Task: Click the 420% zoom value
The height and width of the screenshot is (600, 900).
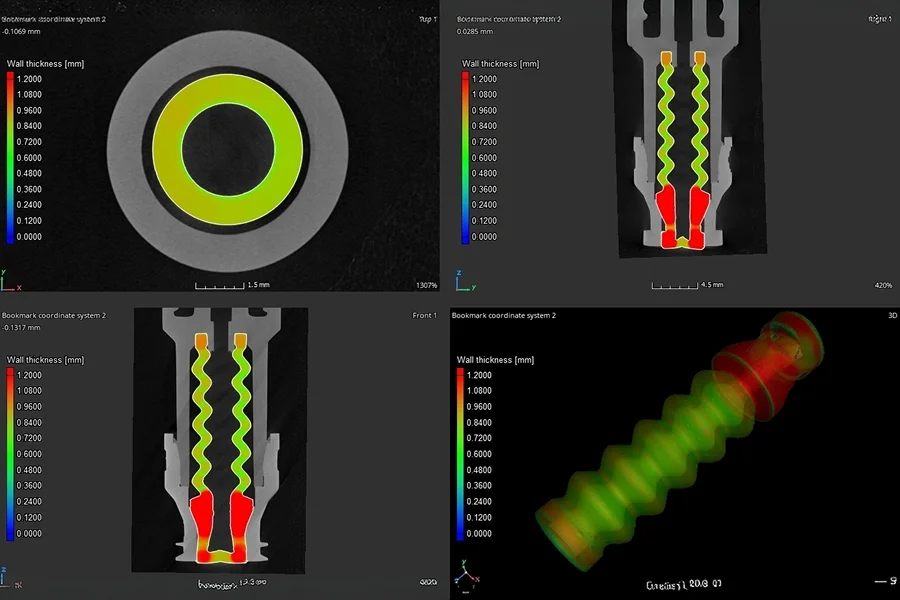Action: point(883,285)
